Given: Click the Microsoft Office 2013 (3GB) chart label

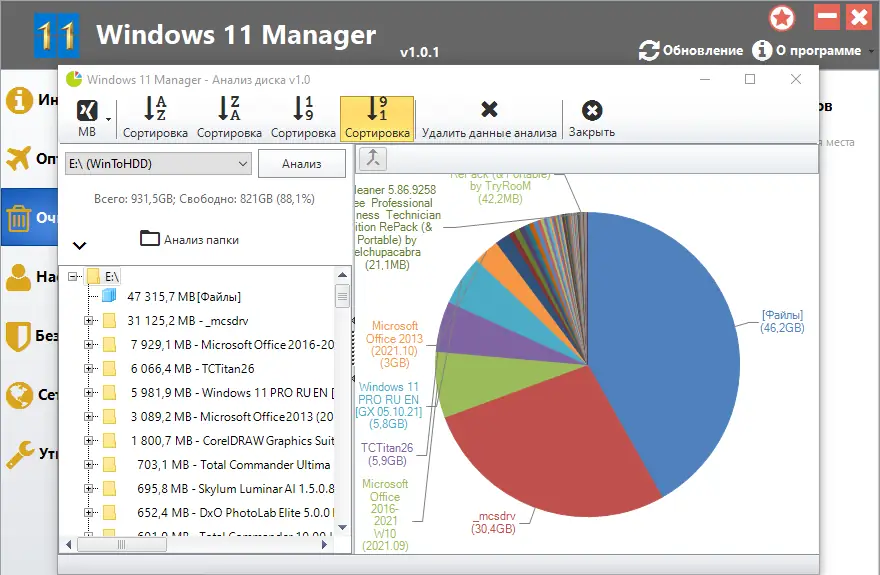Looking at the screenshot, I should click(395, 344).
